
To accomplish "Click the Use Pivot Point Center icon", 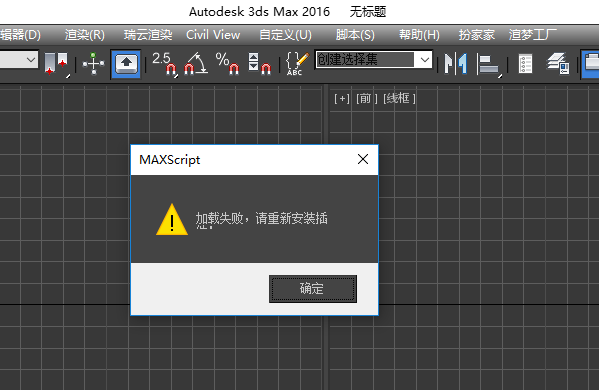I will click(x=57, y=65).
